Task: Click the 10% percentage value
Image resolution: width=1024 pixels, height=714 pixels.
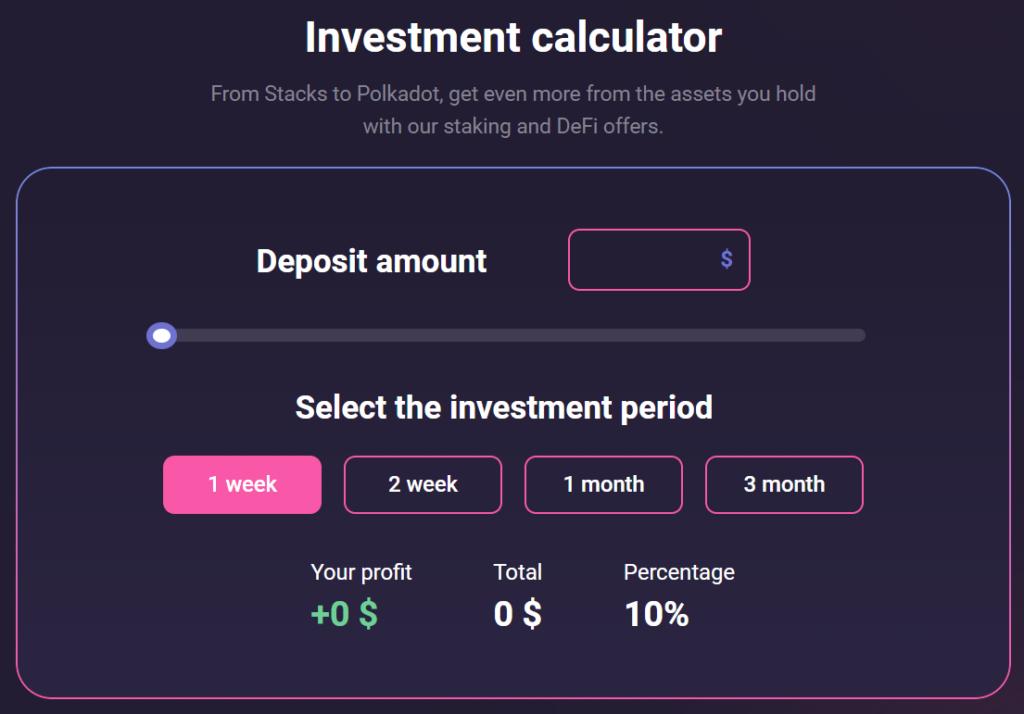Action: coord(656,614)
